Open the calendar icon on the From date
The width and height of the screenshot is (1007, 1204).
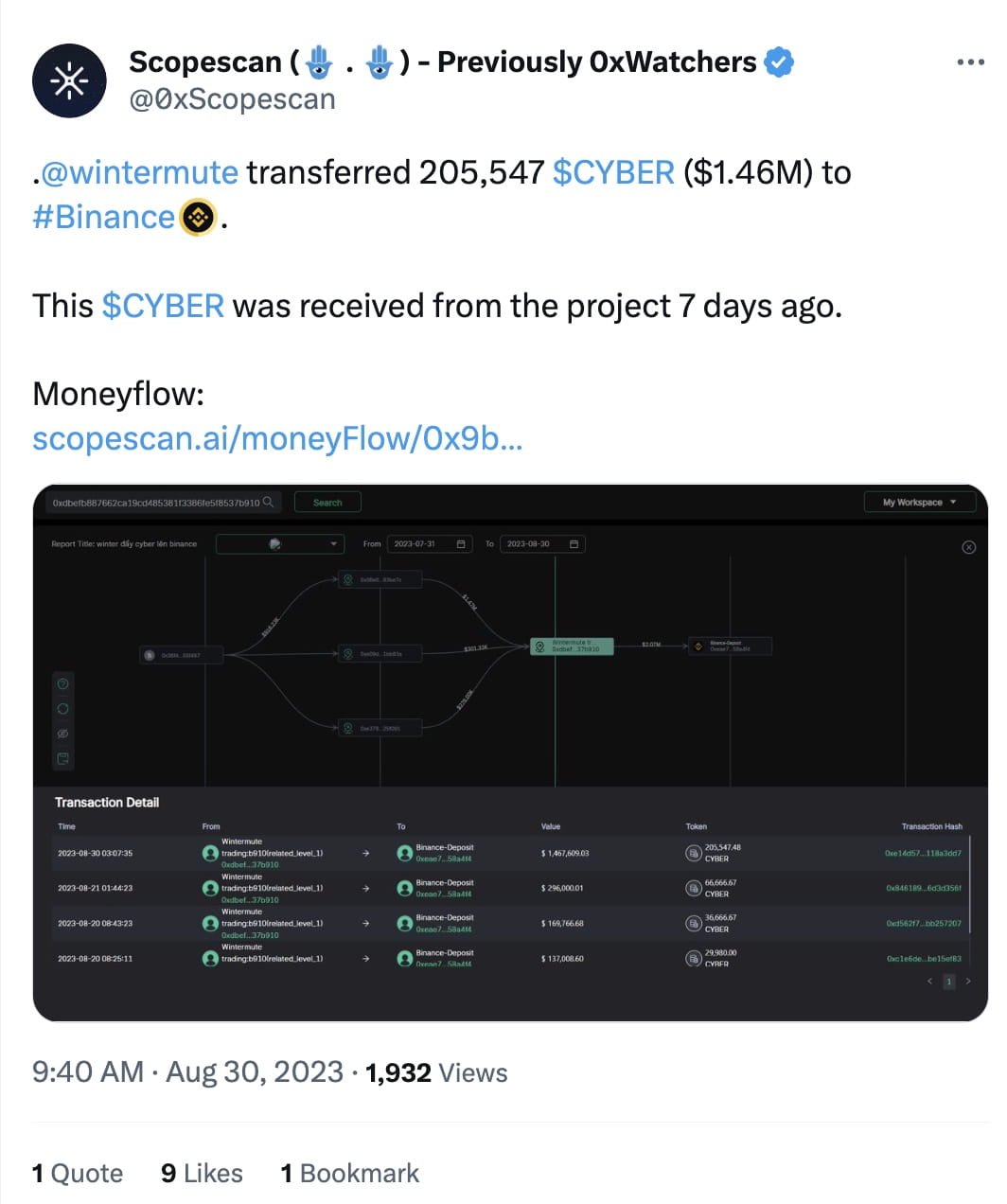click(x=461, y=544)
